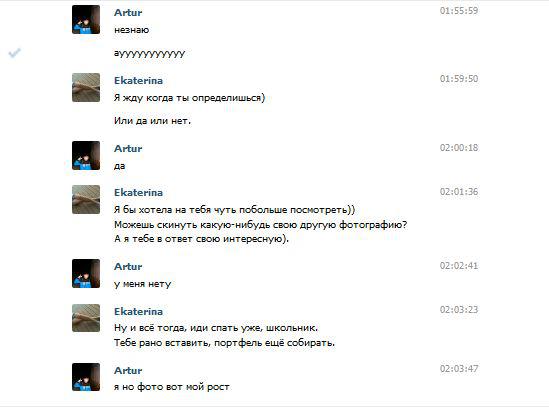Click the 02:01:36 timestamp

459,192
